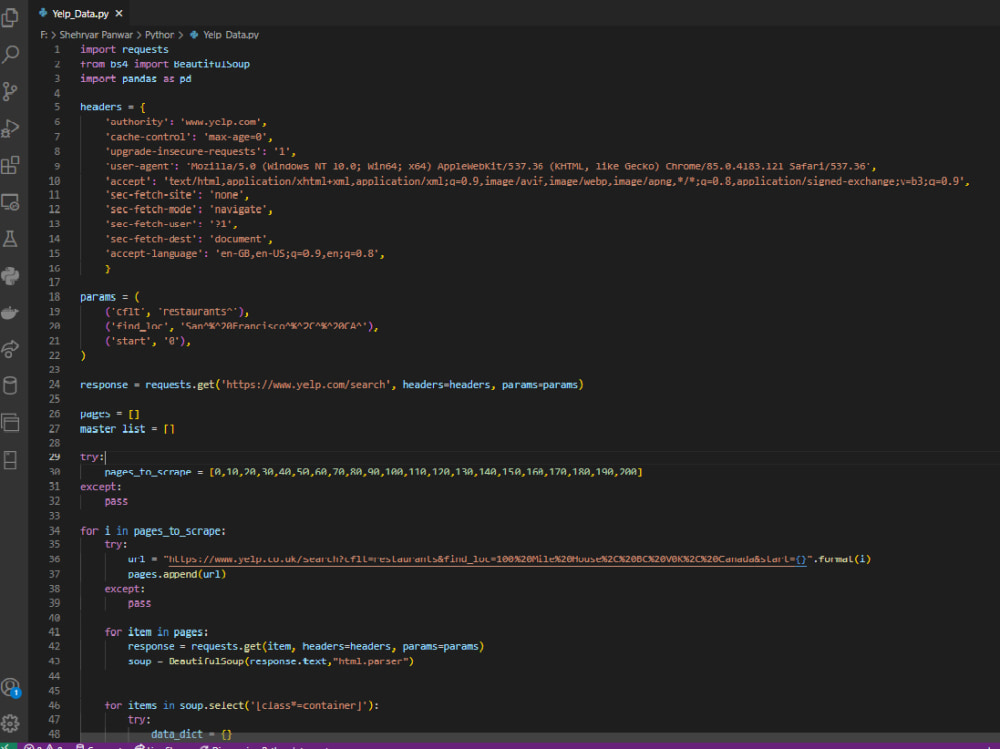The width and height of the screenshot is (1000, 749).
Task: Click 'BeautifulSoup' on the bs4 import line
Action: coord(212,64)
